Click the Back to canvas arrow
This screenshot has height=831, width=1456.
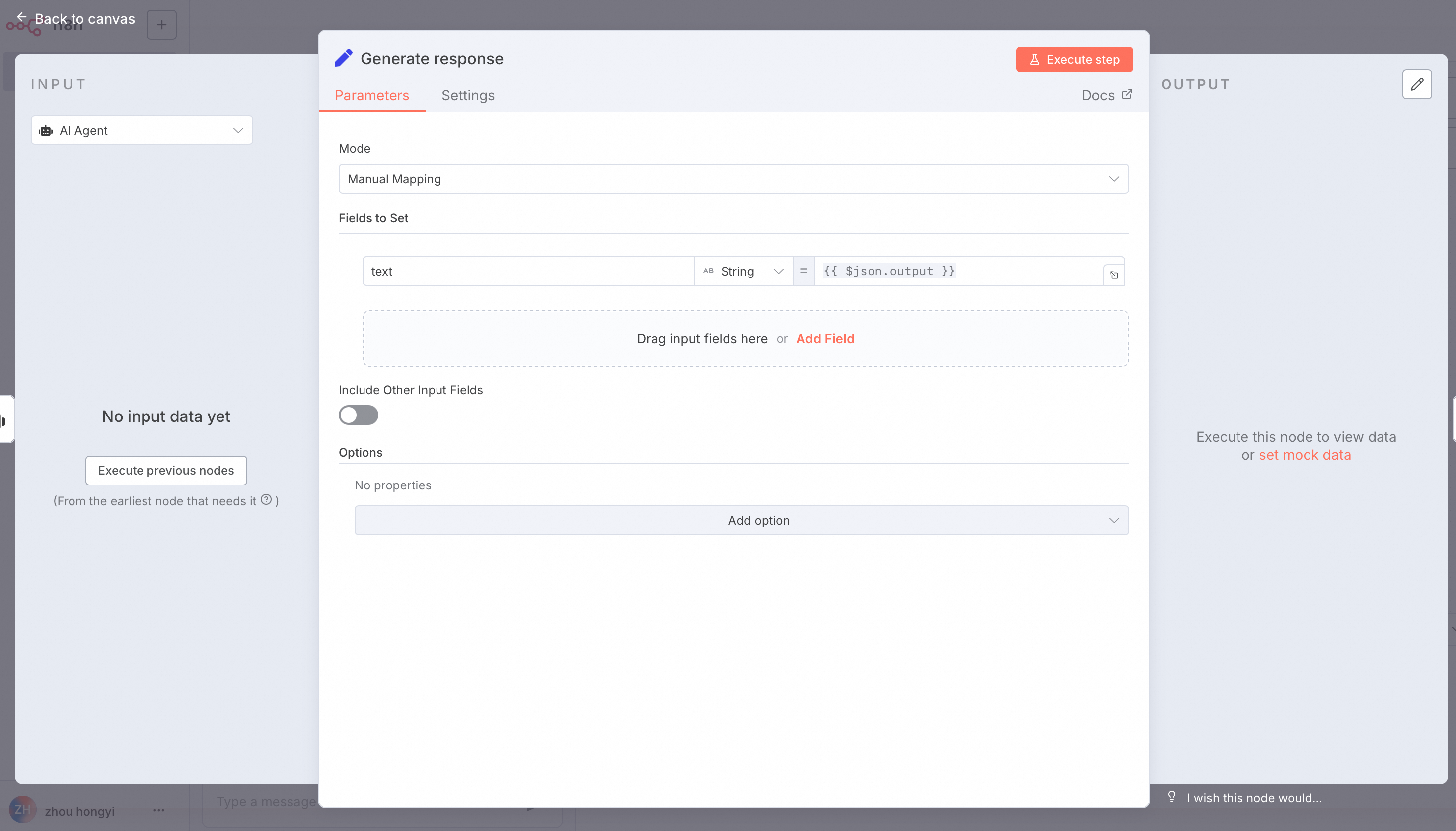coord(22,18)
